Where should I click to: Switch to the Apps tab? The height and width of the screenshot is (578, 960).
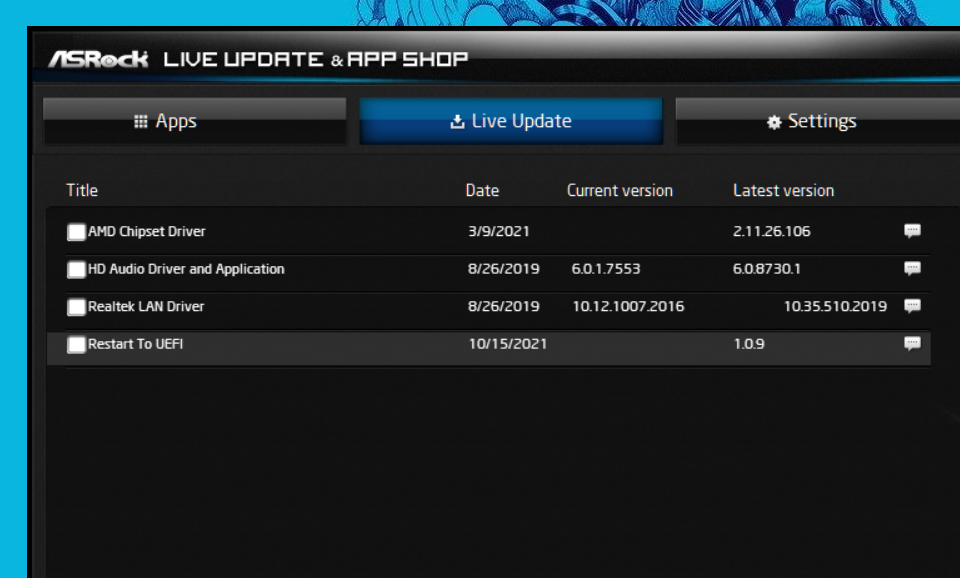click(195, 121)
